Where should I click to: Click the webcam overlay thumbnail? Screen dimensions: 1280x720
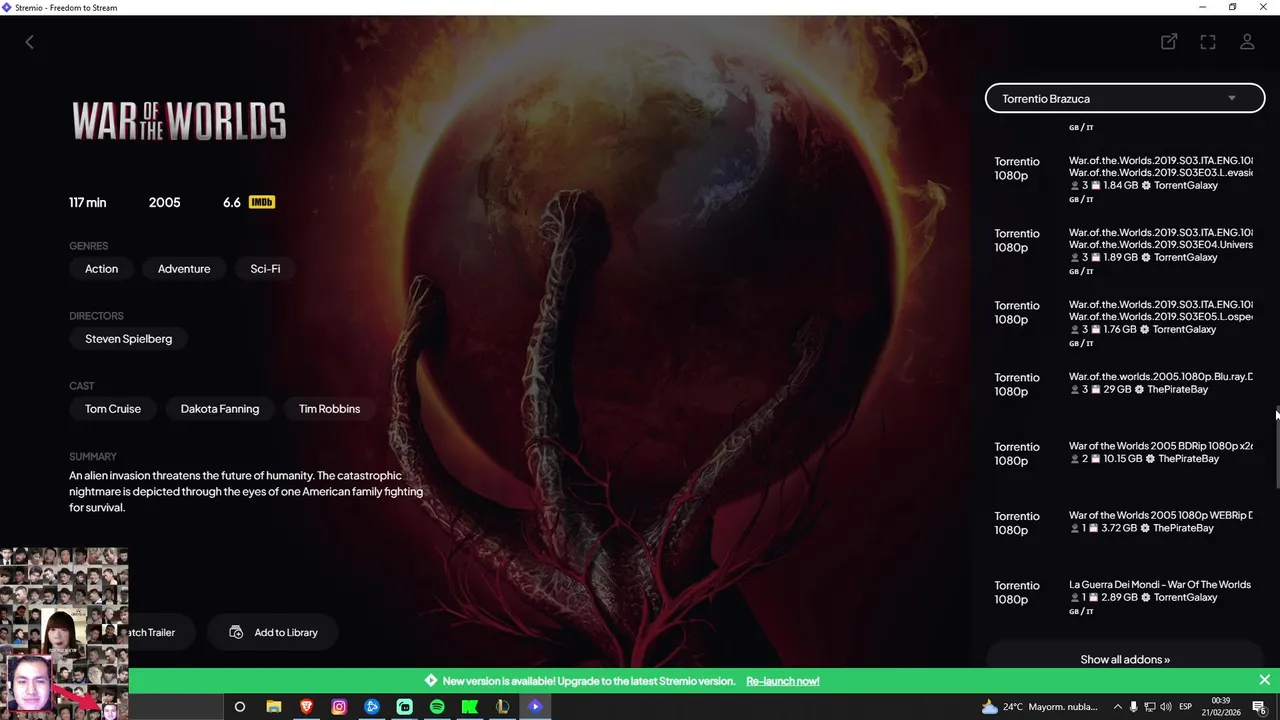click(x=64, y=632)
